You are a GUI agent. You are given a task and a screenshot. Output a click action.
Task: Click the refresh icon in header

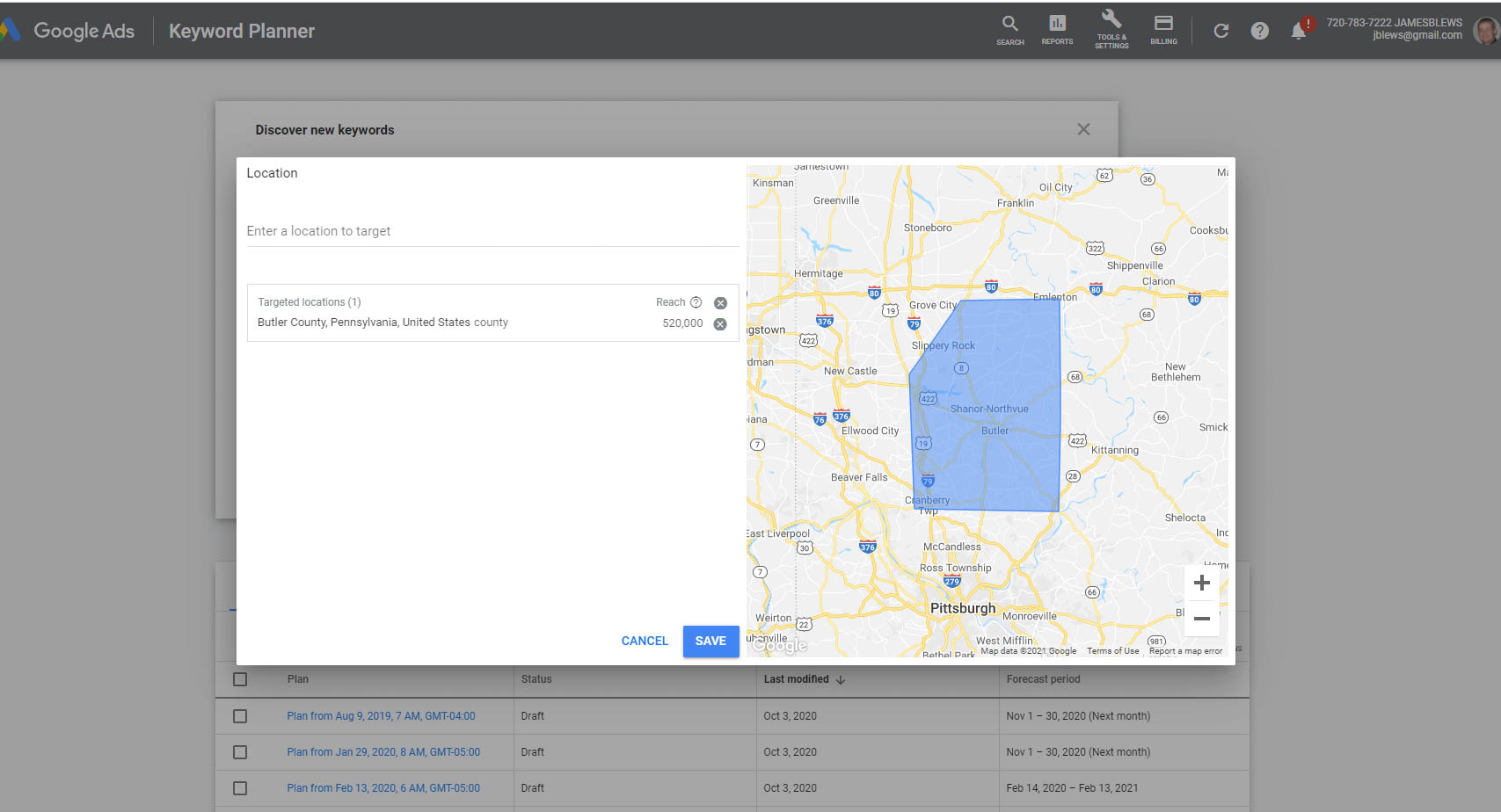click(x=1220, y=31)
